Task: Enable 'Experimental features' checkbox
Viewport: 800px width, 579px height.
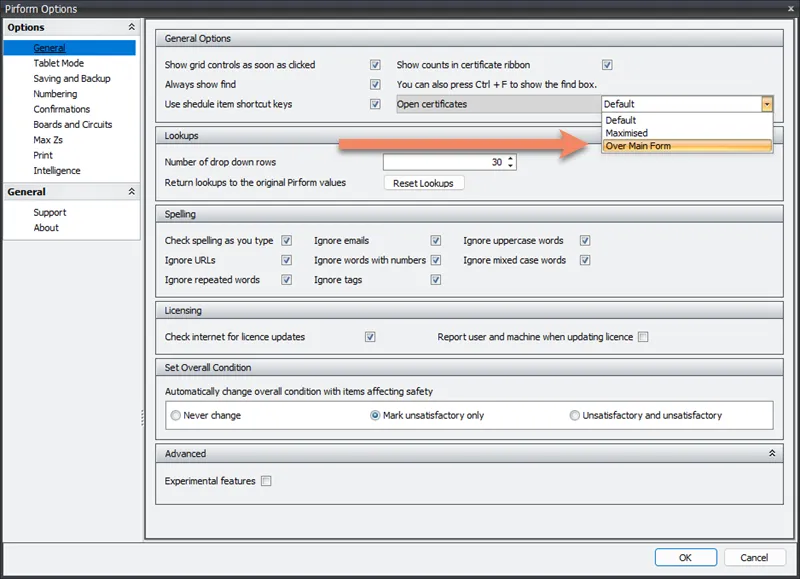Action: click(266, 481)
